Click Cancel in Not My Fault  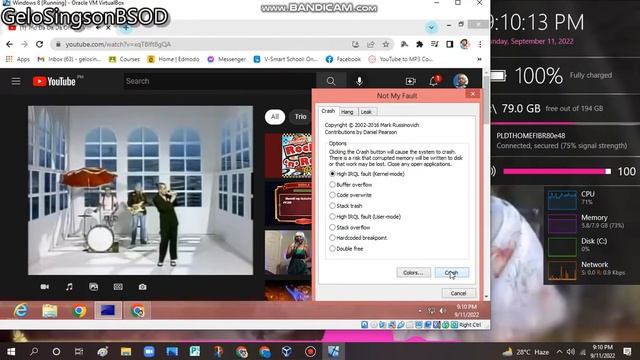(x=458, y=293)
